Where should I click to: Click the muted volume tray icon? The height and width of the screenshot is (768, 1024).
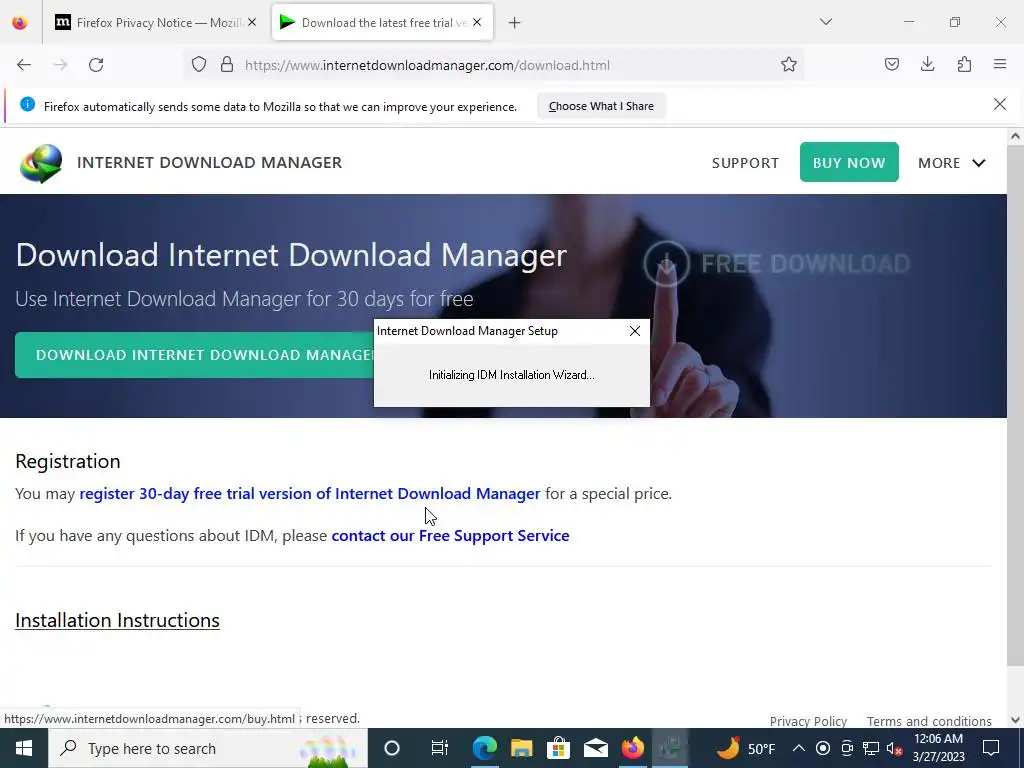tap(895, 748)
